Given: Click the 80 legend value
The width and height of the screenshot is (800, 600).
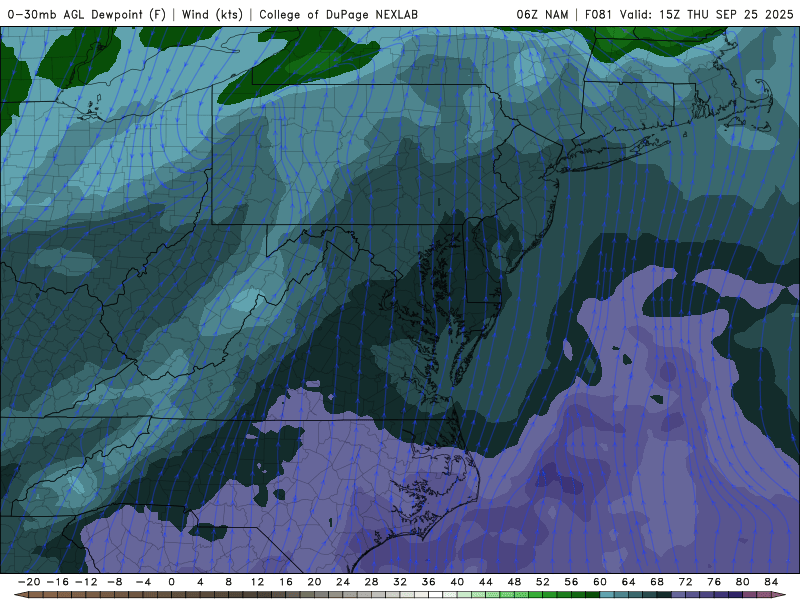Looking at the screenshot, I should [743, 582].
